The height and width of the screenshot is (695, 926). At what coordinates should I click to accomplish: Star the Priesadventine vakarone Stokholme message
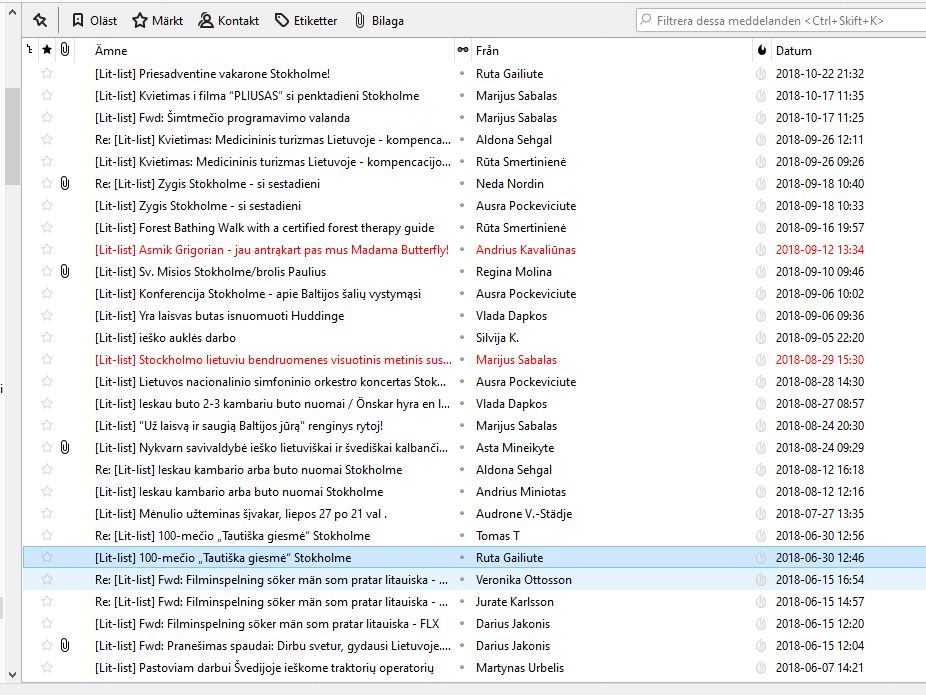pos(46,74)
